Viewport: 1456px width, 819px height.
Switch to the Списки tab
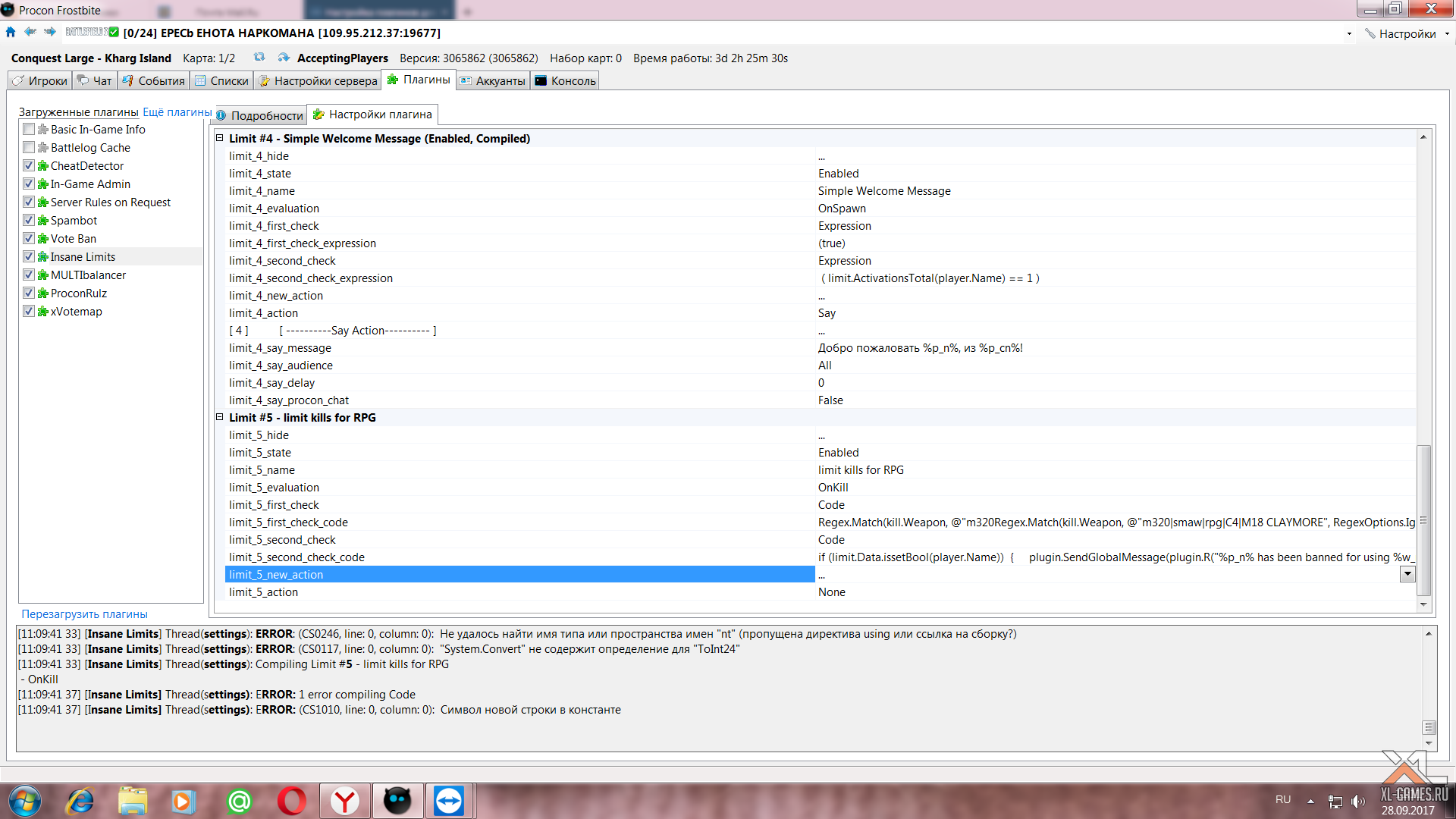[221, 80]
